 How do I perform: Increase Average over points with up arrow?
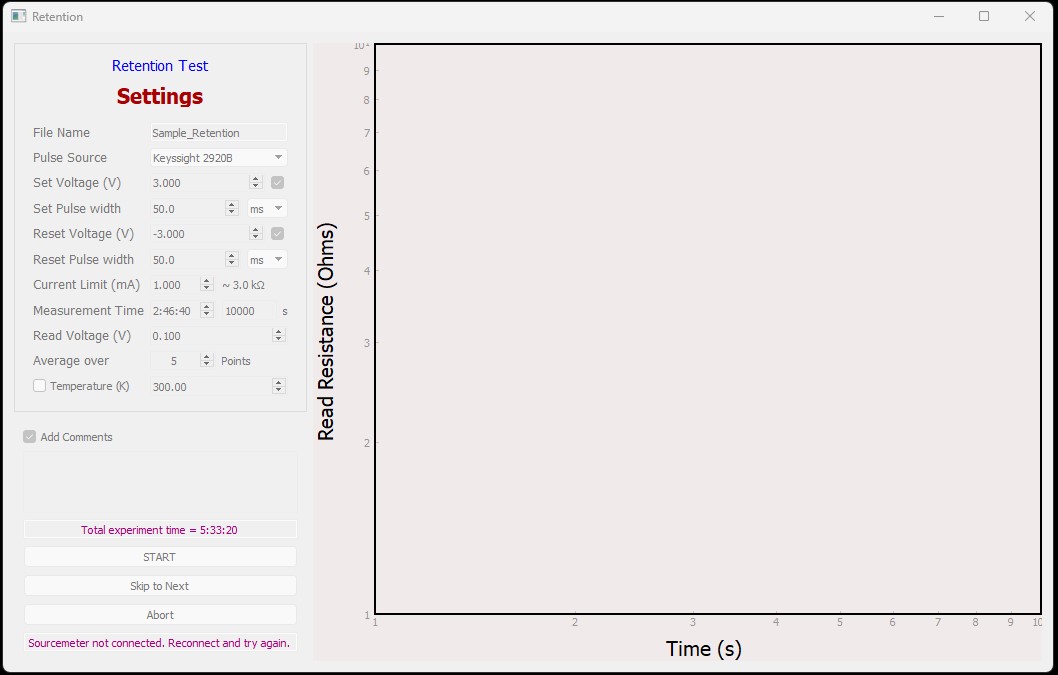click(x=207, y=357)
